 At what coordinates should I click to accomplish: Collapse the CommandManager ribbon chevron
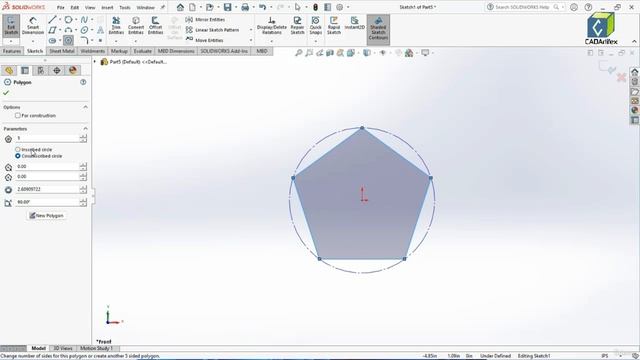634,41
